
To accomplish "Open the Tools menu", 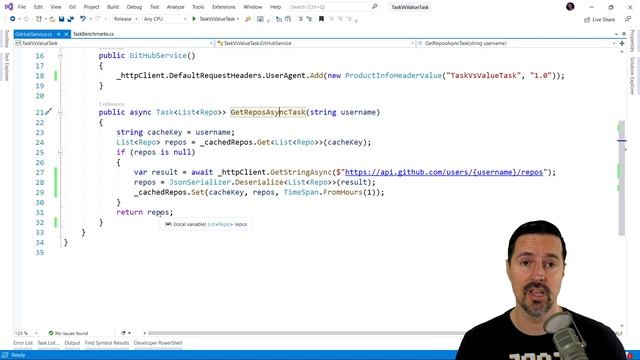I will click(x=198, y=7).
